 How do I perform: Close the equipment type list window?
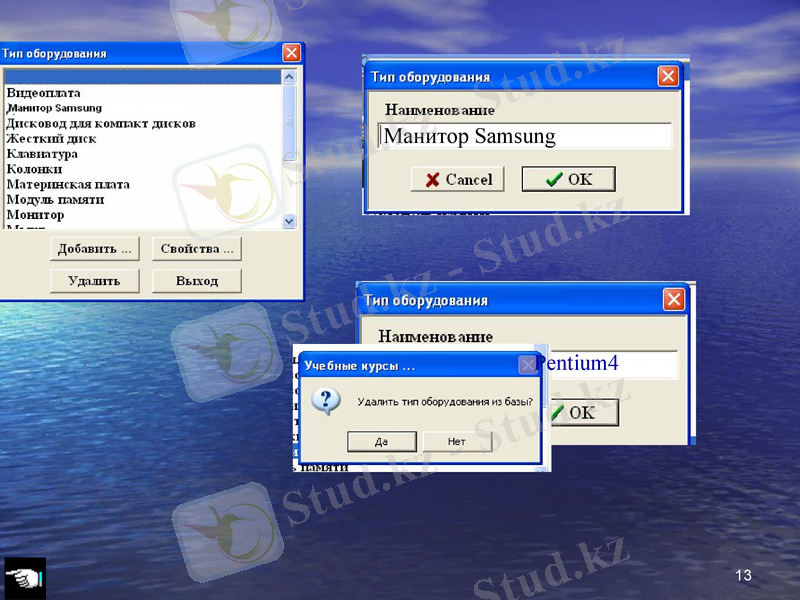point(291,53)
